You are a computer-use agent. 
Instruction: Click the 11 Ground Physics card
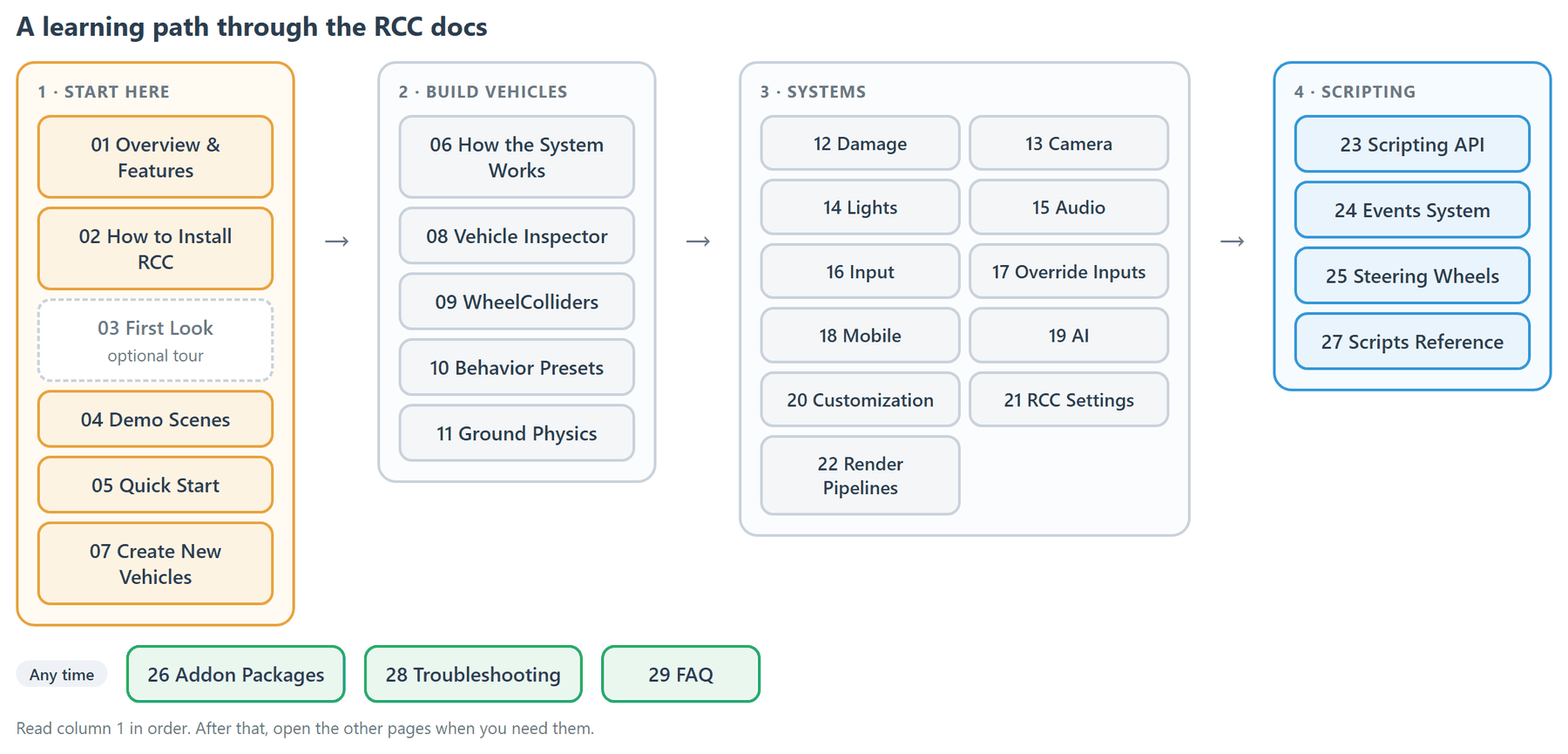(x=517, y=433)
